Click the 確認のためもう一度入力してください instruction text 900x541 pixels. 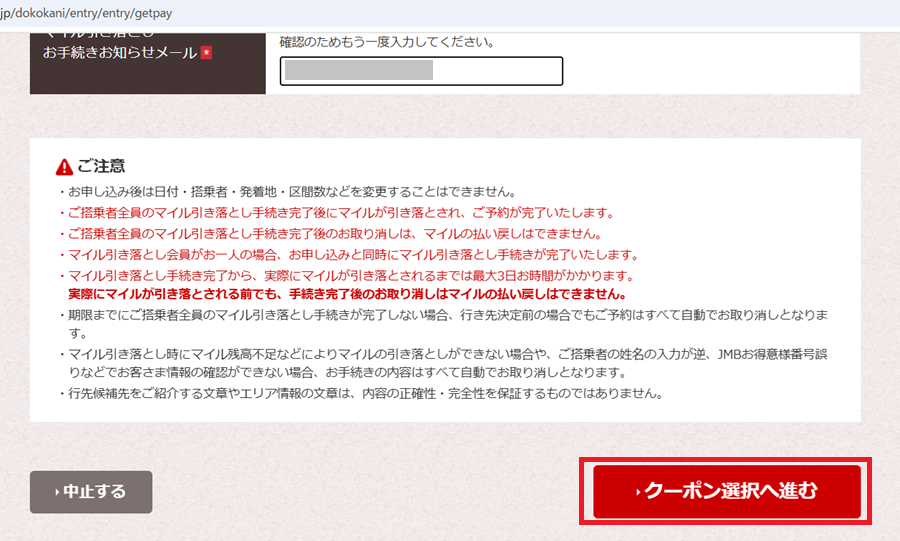386,43
